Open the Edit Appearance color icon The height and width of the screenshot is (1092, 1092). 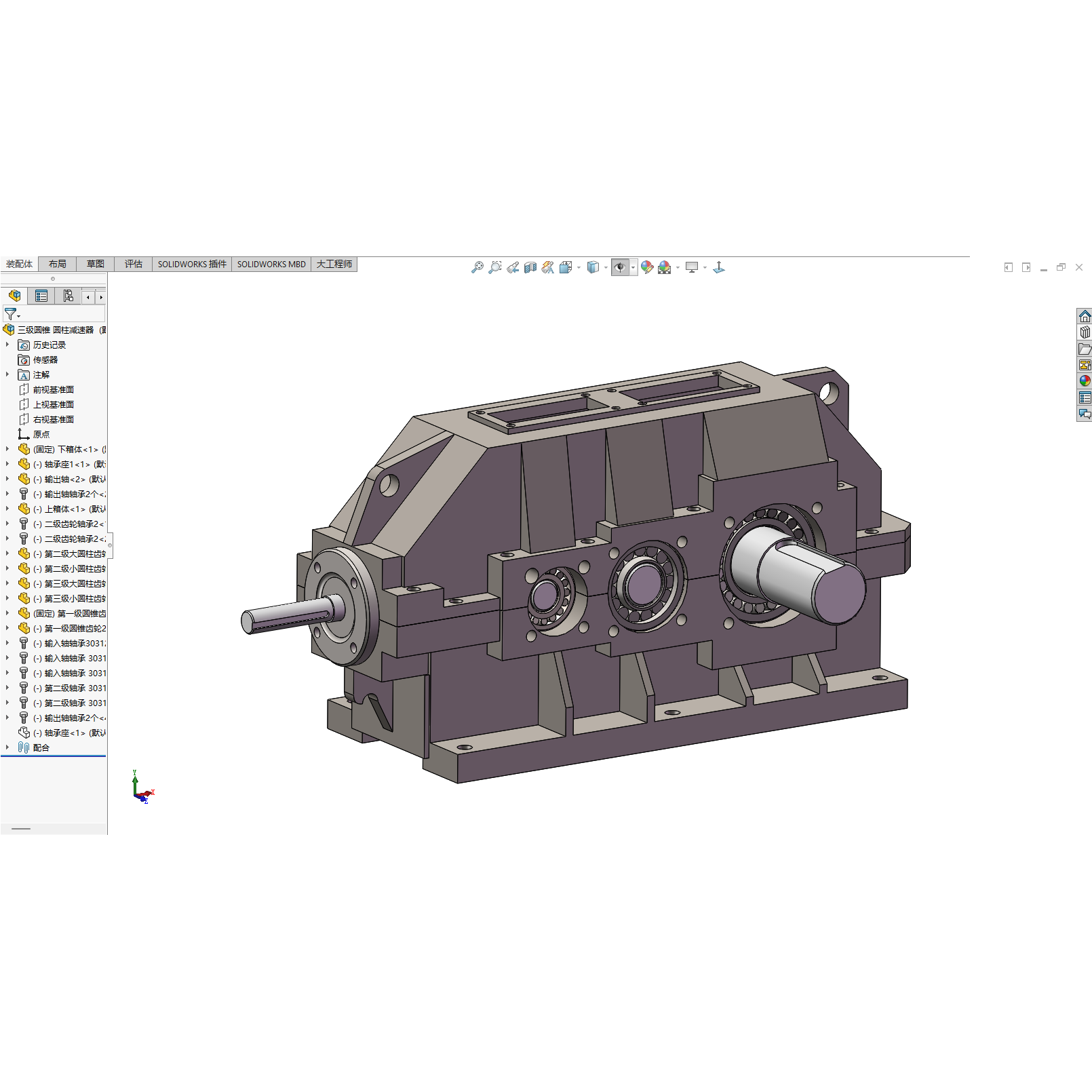tap(647, 267)
